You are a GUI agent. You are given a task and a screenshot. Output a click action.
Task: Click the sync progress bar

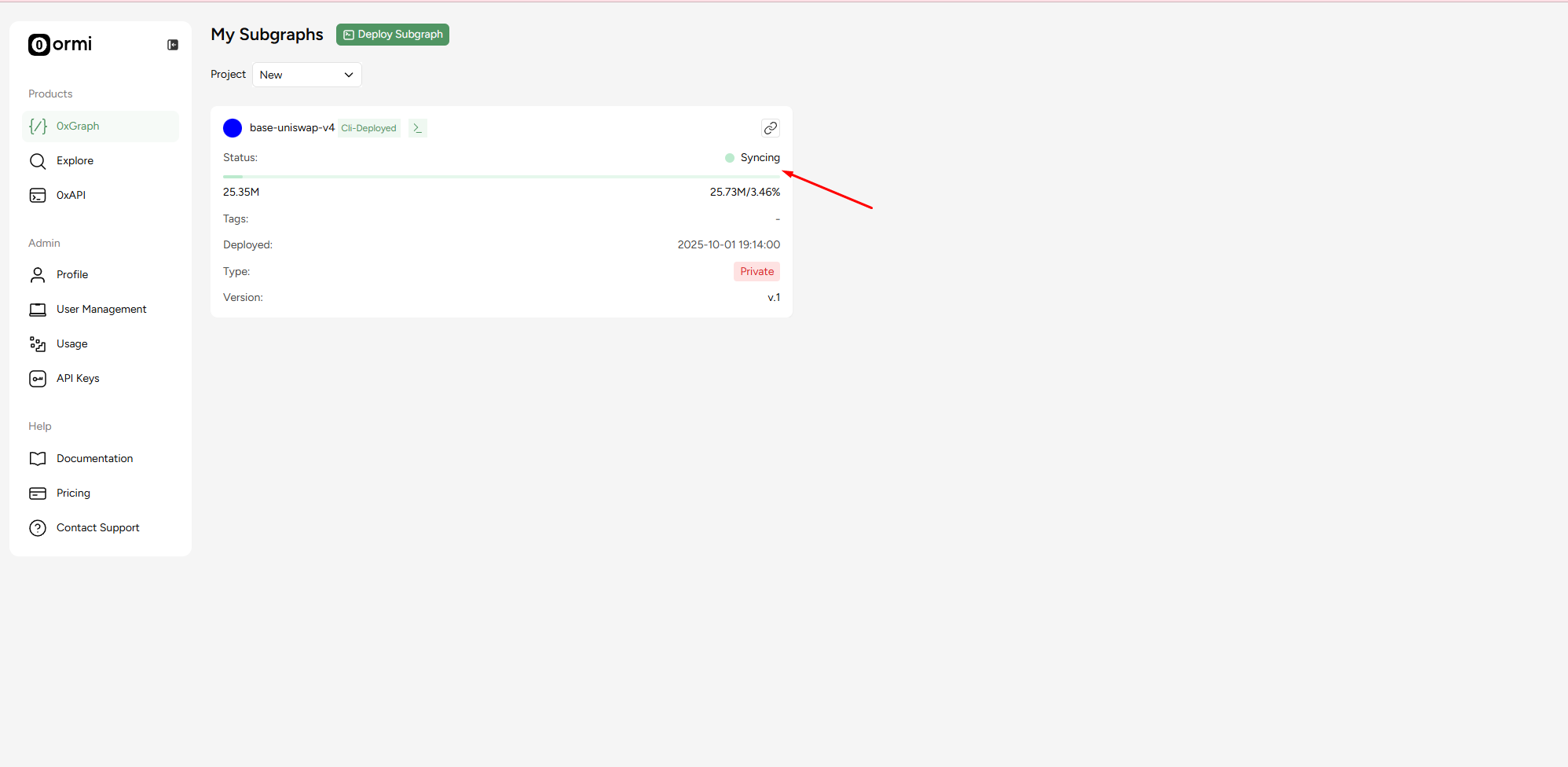coord(501,177)
